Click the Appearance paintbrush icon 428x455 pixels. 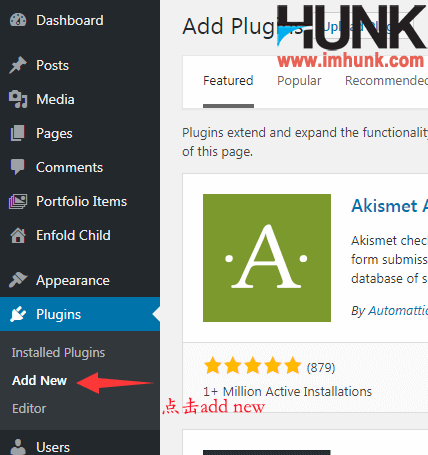point(18,280)
